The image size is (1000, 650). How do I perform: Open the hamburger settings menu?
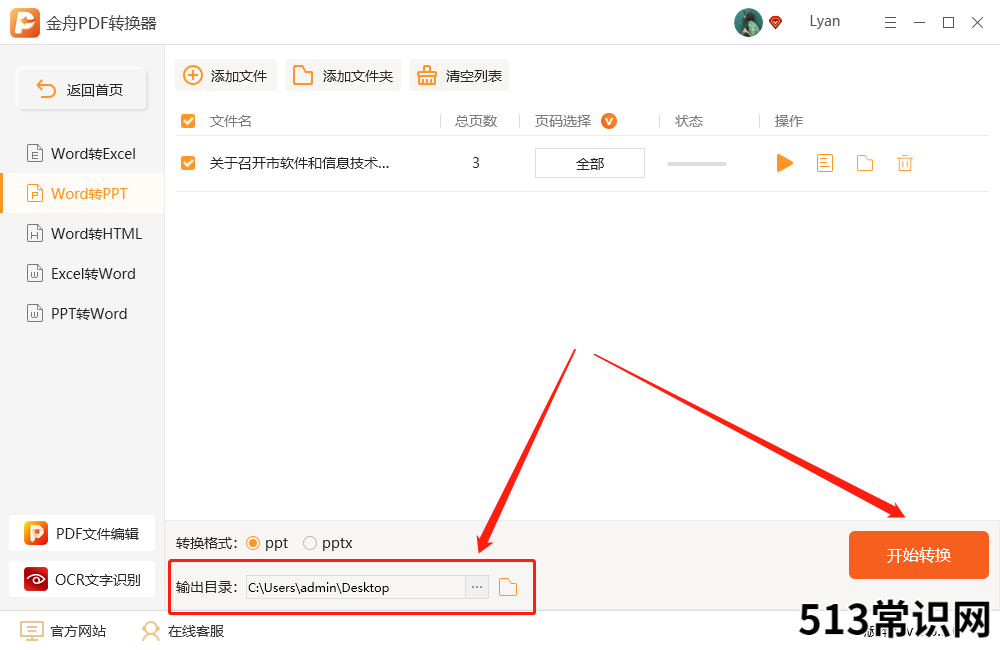(890, 23)
